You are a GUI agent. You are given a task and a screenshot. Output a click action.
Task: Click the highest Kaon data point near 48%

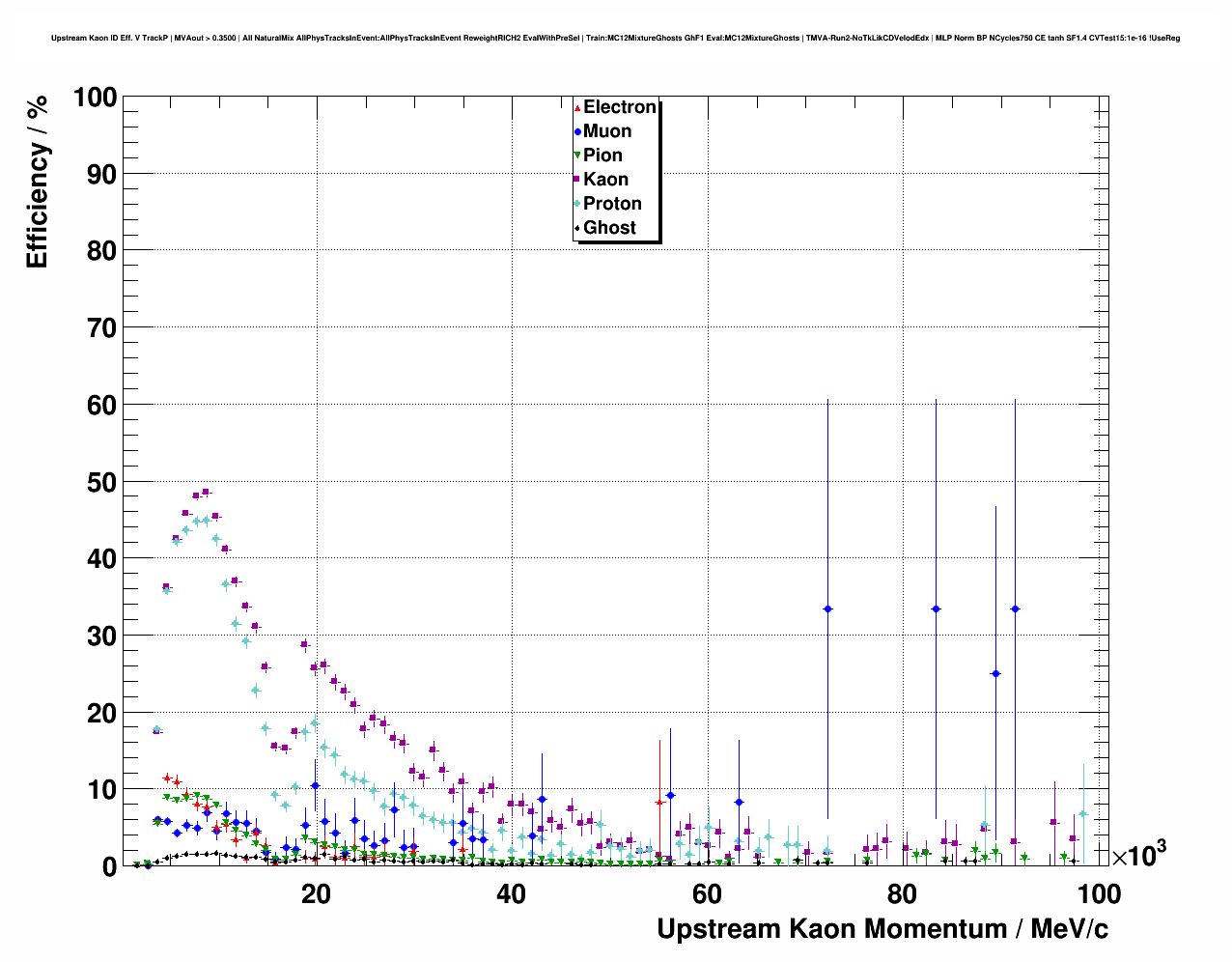tap(206, 492)
